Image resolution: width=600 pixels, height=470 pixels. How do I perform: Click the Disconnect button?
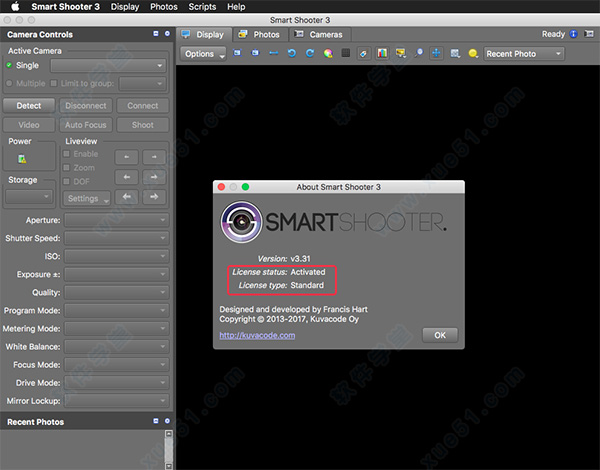click(86, 106)
